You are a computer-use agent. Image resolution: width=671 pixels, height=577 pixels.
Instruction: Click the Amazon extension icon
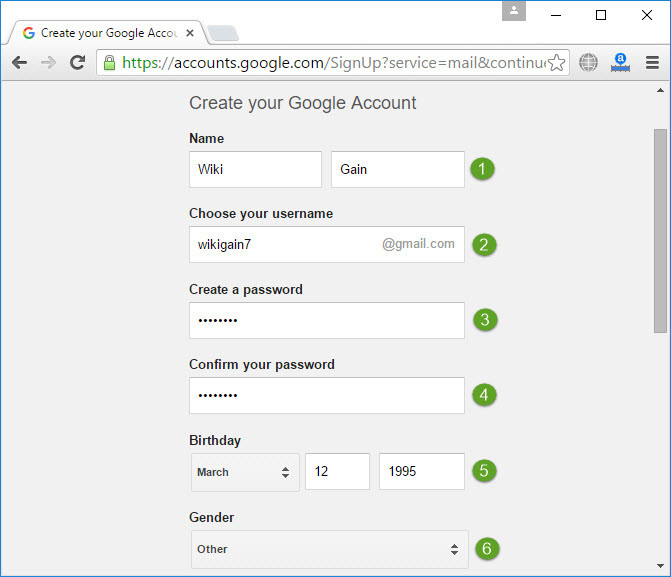(620, 63)
